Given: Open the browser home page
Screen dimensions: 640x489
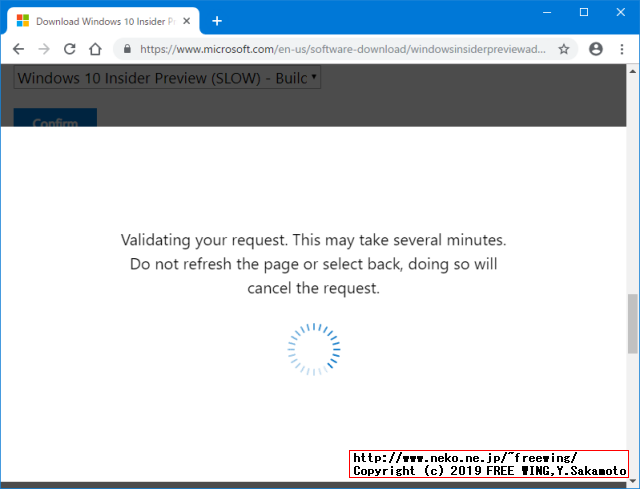Looking at the screenshot, I should click(x=95, y=49).
